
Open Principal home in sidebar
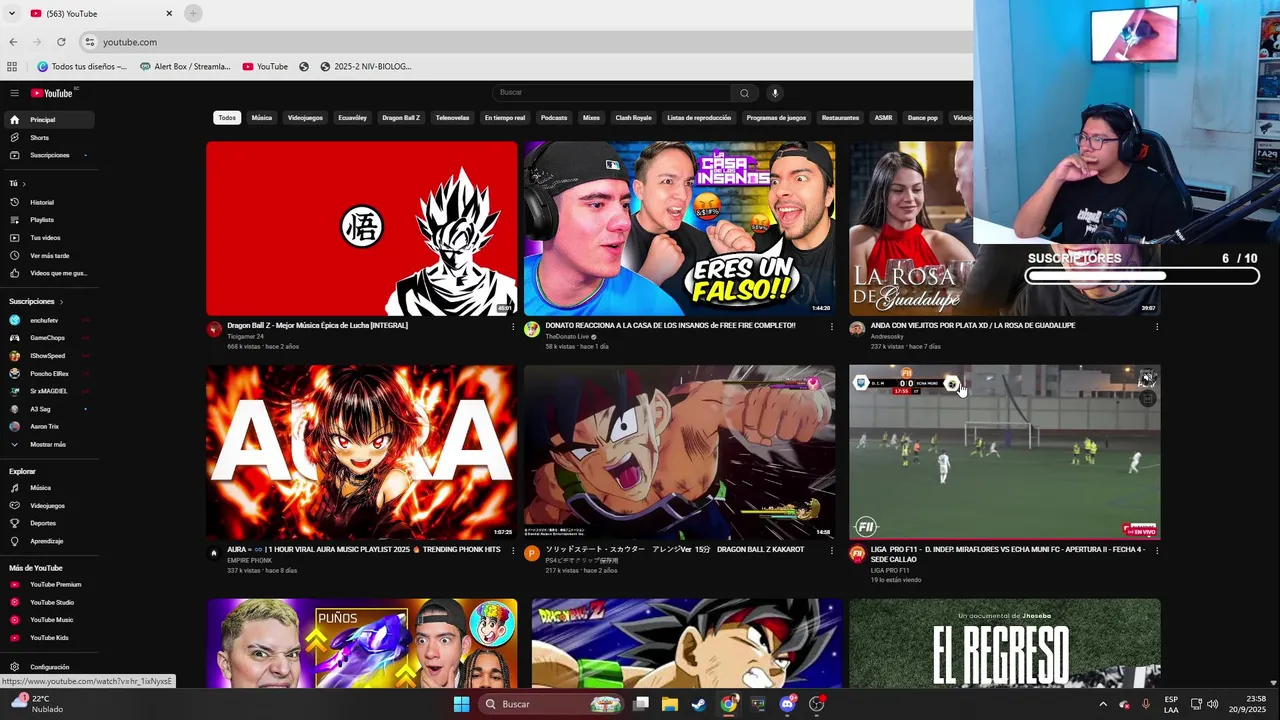click(x=48, y=120)
